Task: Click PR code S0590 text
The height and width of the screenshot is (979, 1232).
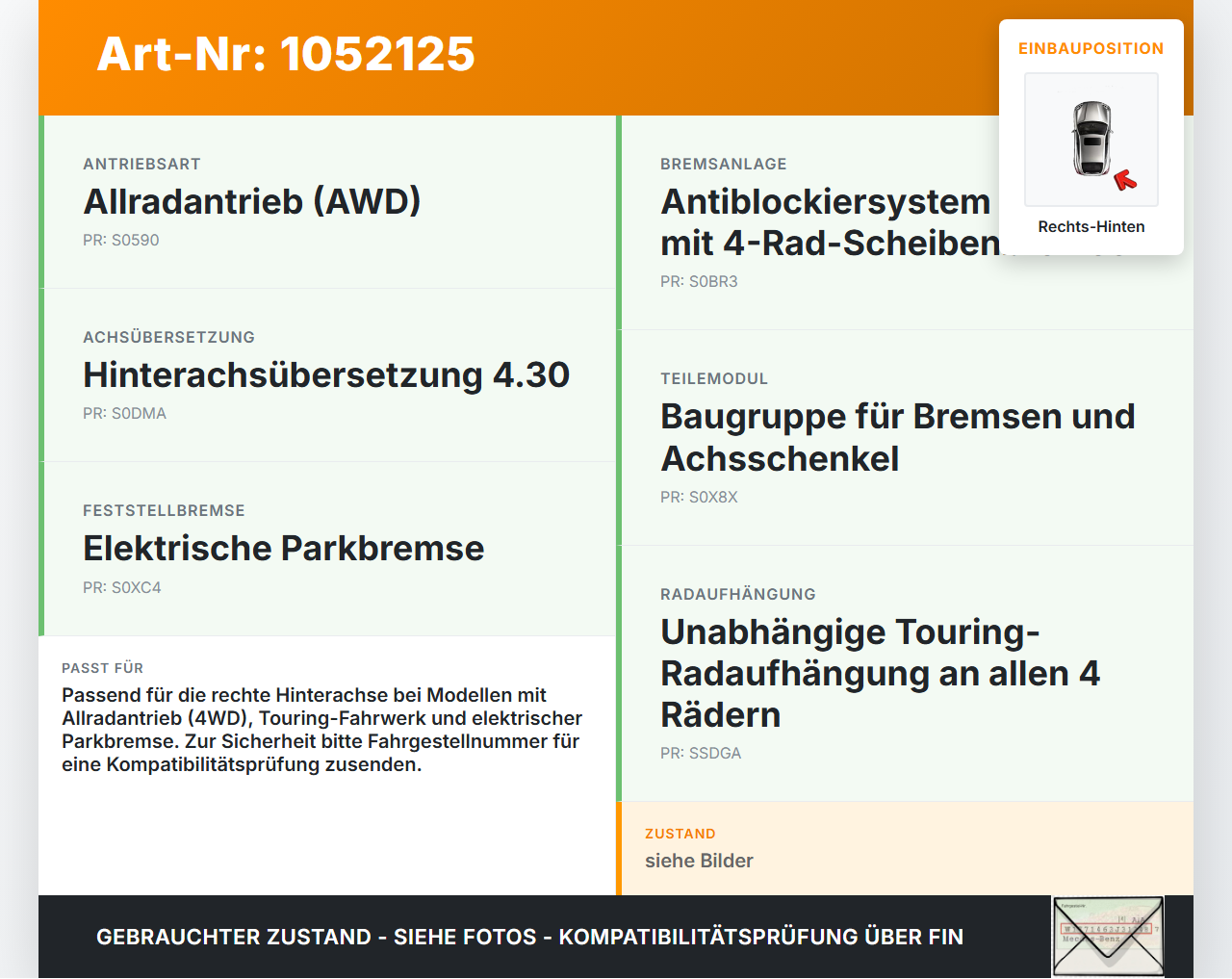Action: pos(121,241)
